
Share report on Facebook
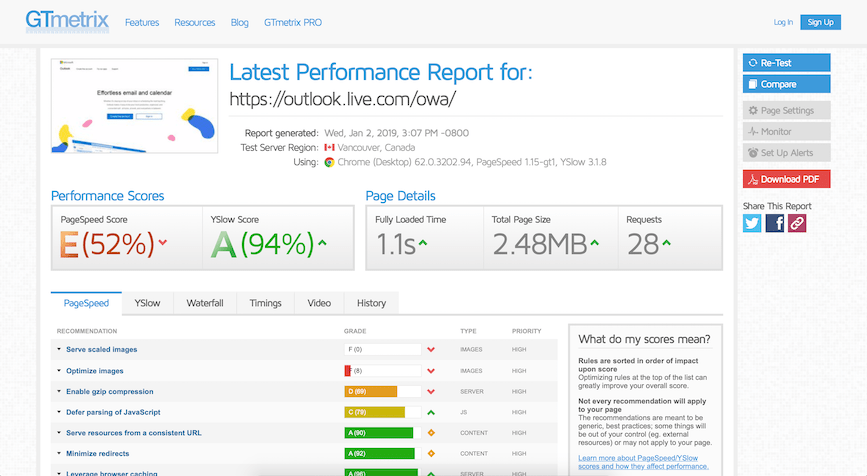click(775, 223)
